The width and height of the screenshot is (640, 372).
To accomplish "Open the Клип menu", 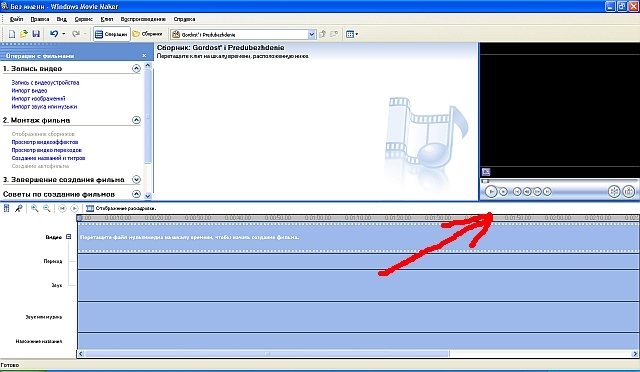I will (107, 19).
